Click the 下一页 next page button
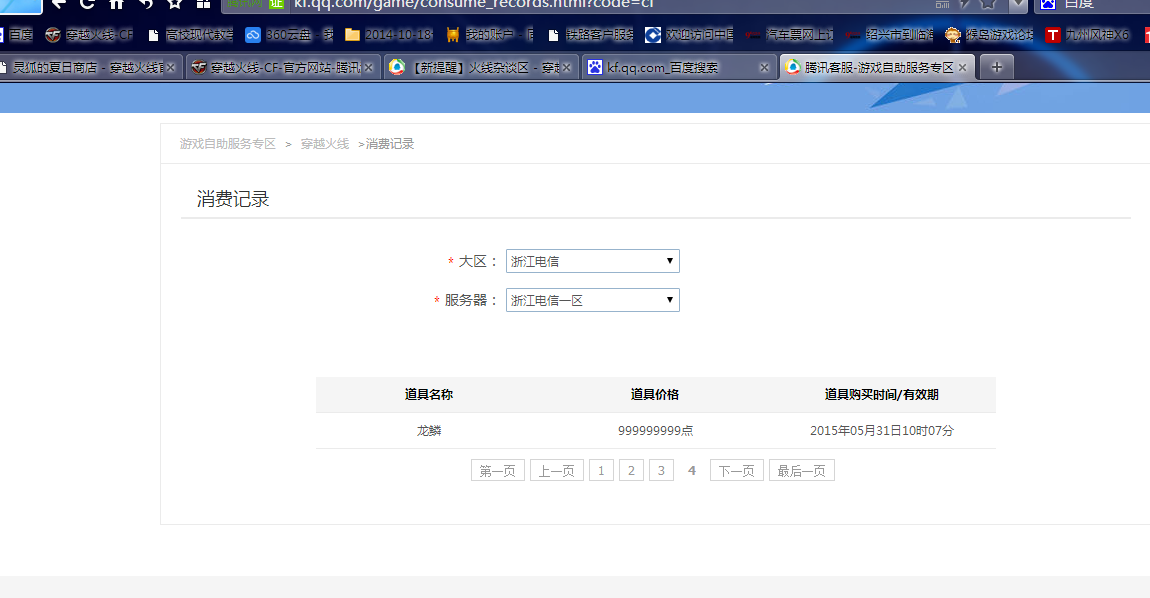The height and width of the screenshot is (598, 1150). tap(737, 470)
